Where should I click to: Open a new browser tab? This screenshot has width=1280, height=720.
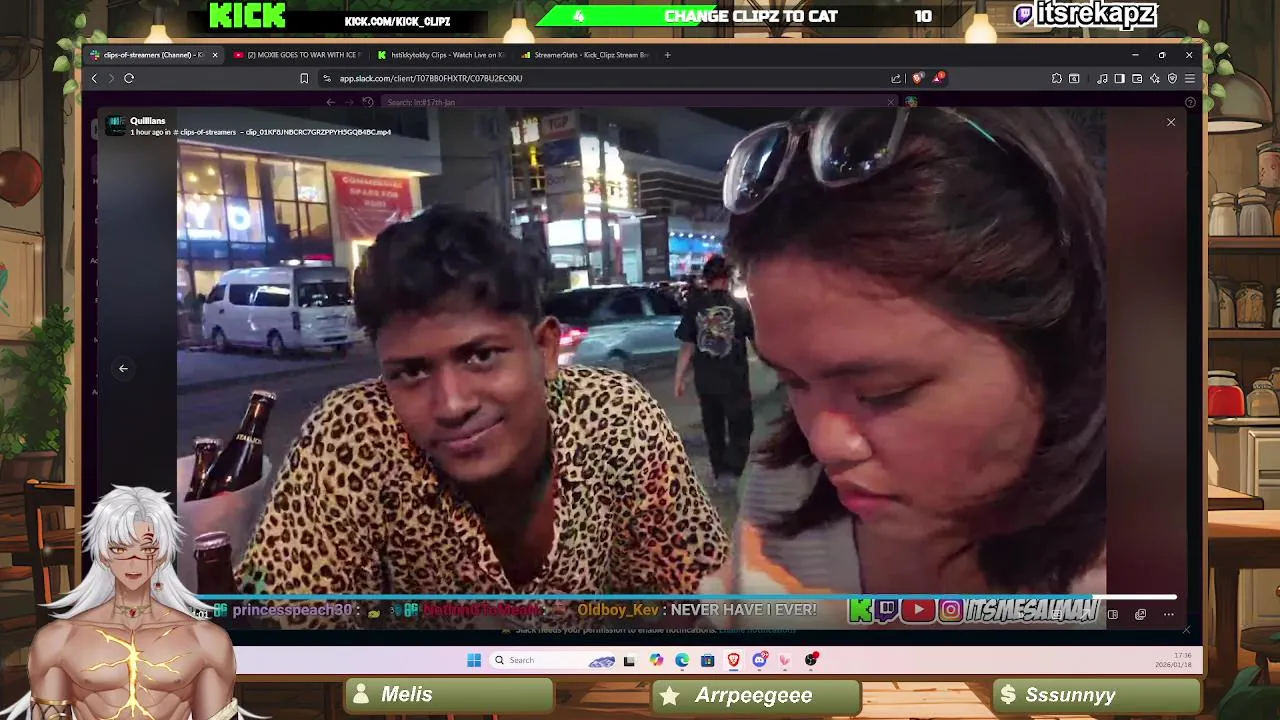pos(668,55)
